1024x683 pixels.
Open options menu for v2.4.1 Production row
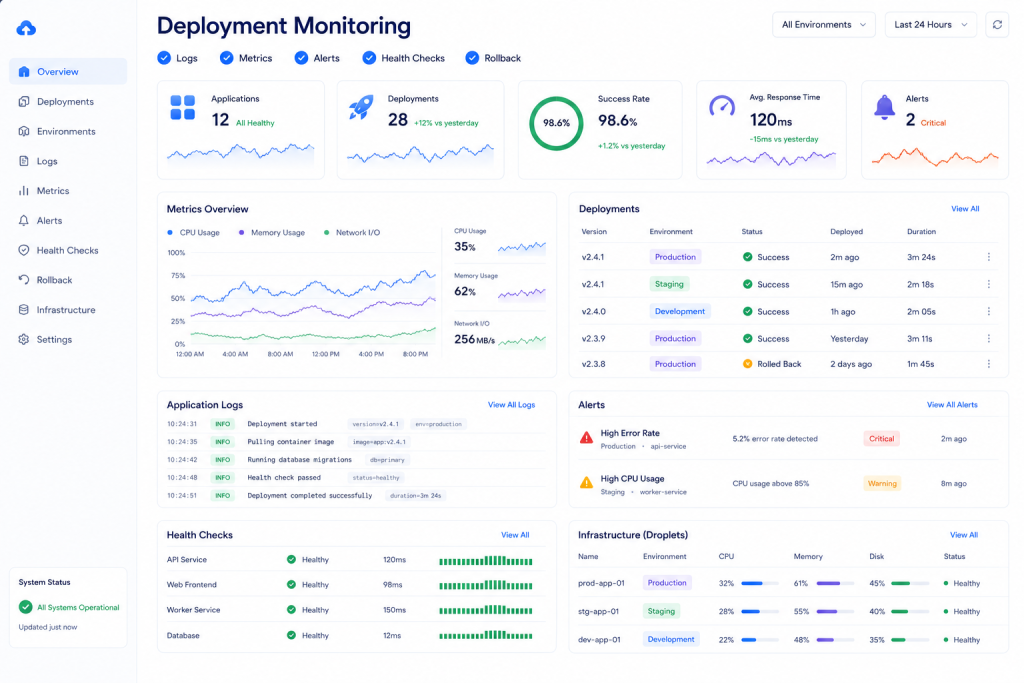[x=989, y=257]
